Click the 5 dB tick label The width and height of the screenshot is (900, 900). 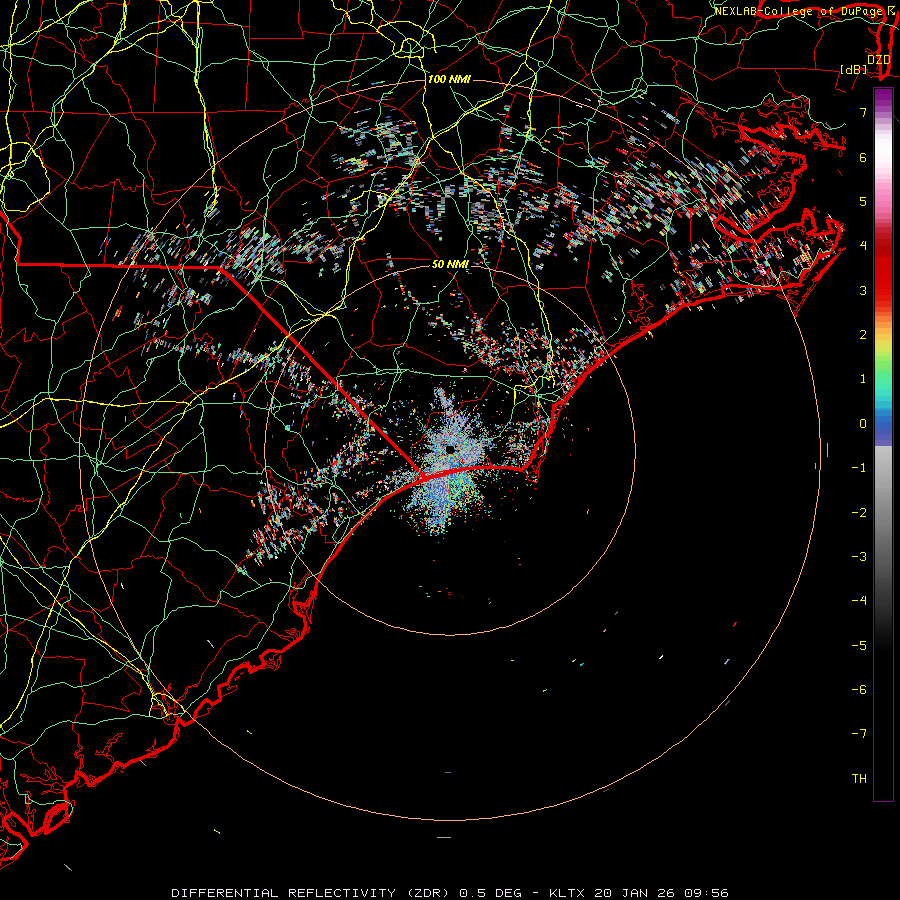coord(863,201)
